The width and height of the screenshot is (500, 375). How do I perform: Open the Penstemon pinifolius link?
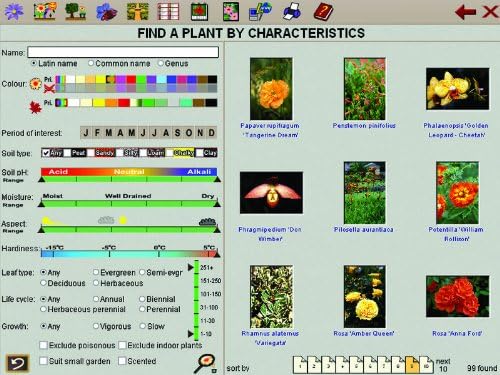[364, 126]
